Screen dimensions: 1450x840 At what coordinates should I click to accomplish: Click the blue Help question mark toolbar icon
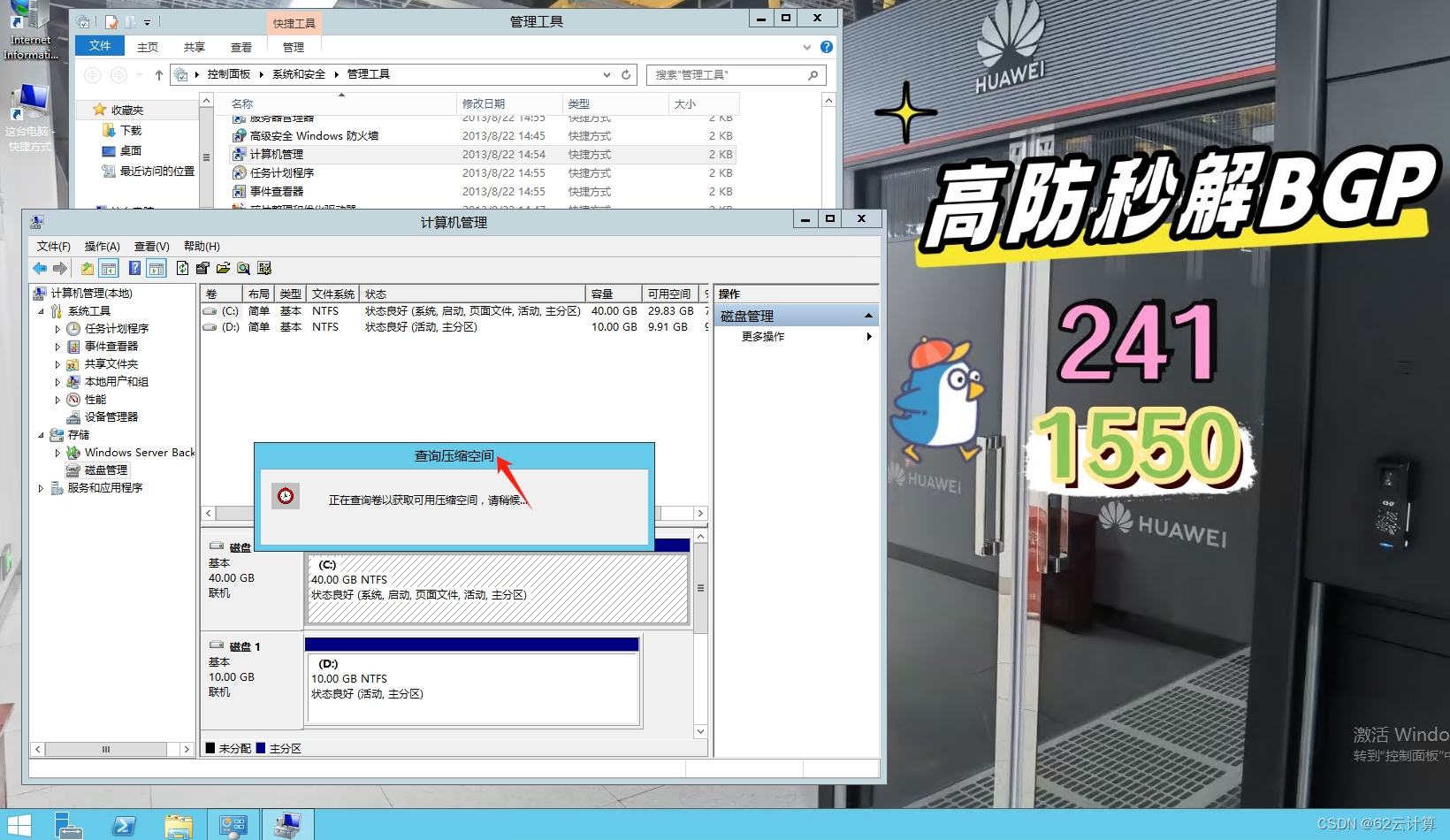134,268
